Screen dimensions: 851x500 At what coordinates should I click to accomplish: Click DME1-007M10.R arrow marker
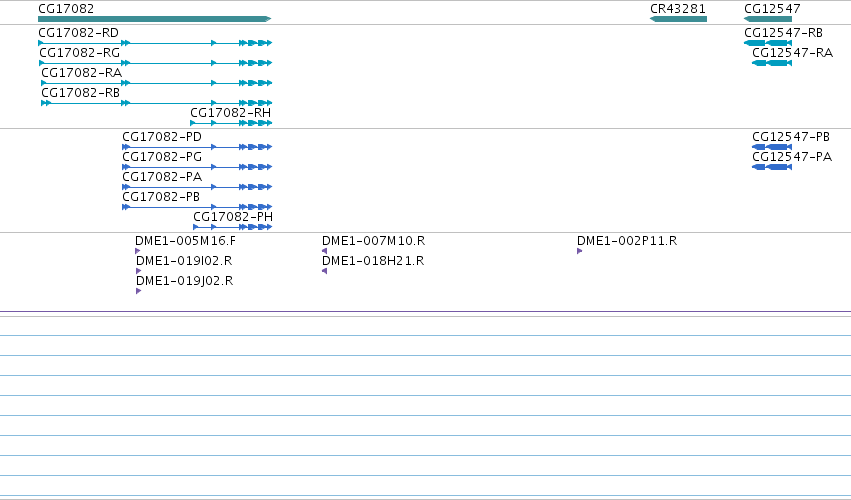(325, 251)
